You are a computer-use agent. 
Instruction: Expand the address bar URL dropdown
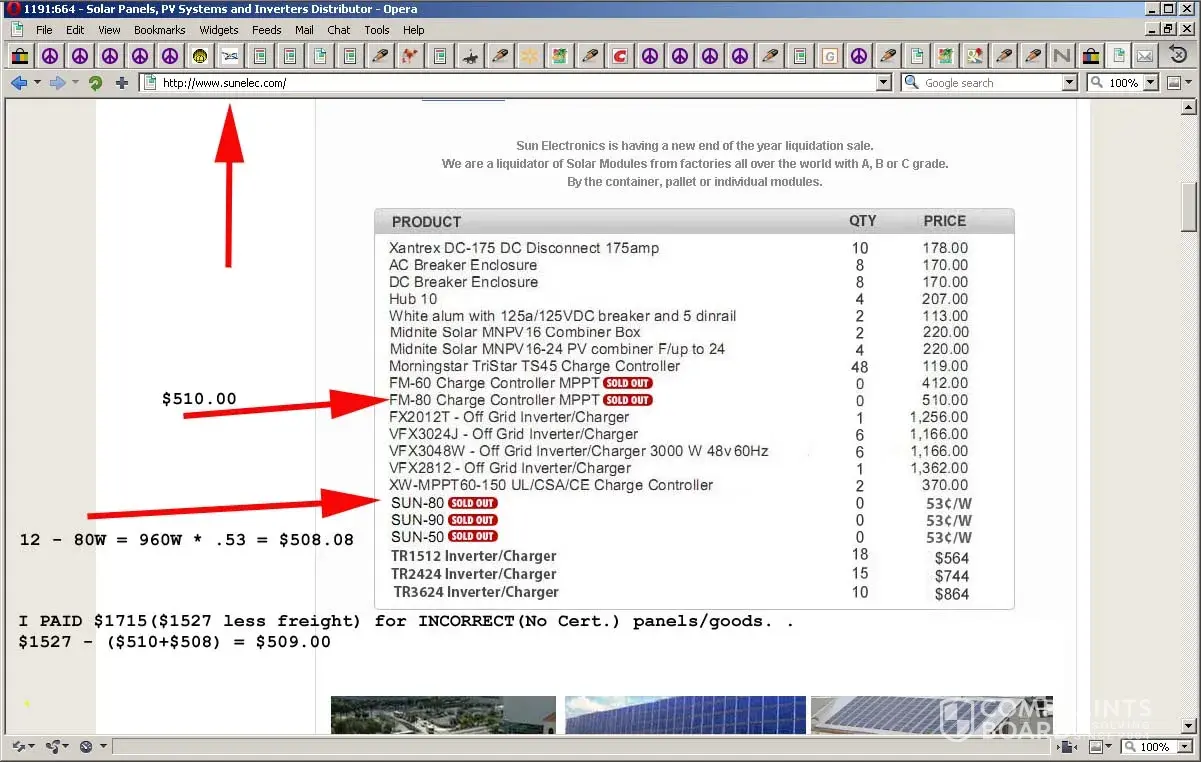tap(883, 83)
